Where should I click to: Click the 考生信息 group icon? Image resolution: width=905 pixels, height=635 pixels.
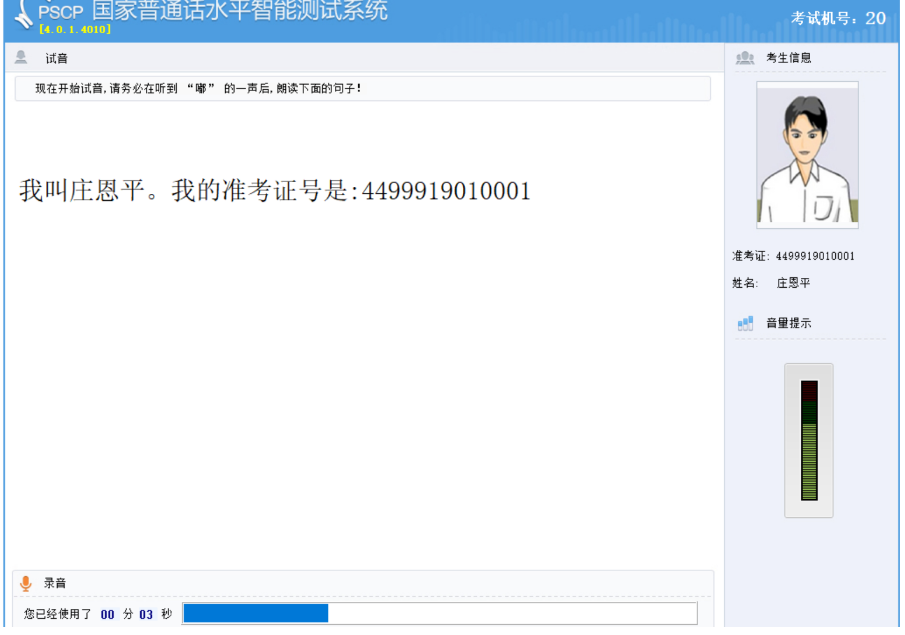coord(745,58)
